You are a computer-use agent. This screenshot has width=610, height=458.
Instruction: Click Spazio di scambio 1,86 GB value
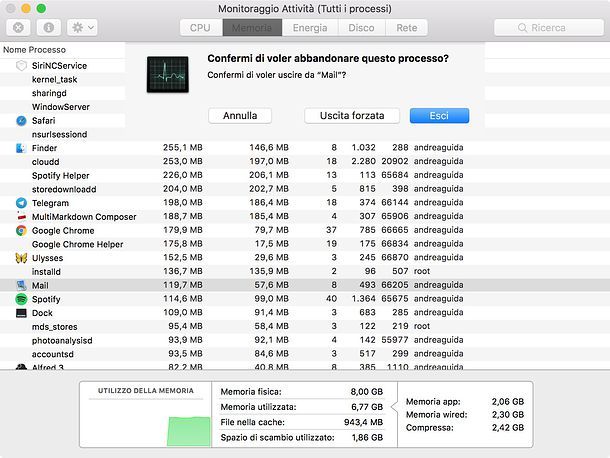point(367,437)
